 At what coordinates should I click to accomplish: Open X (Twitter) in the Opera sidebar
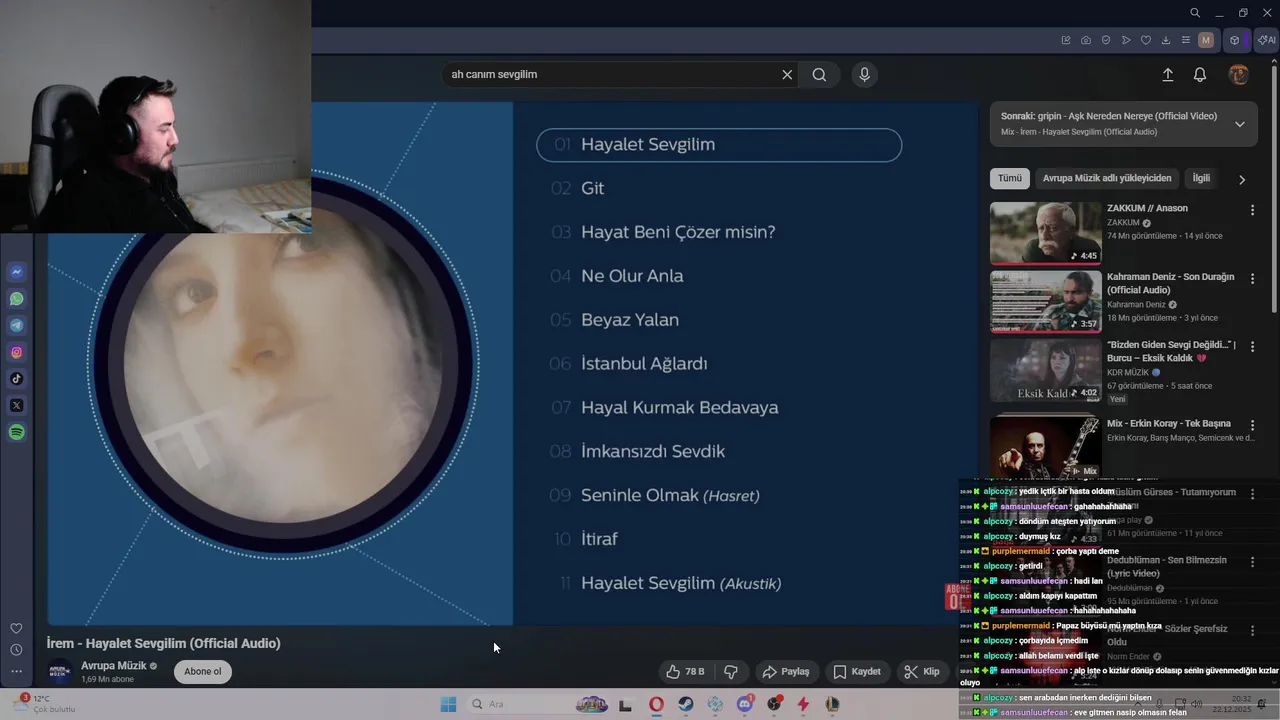pyautogui.click(x=17, y=405)
